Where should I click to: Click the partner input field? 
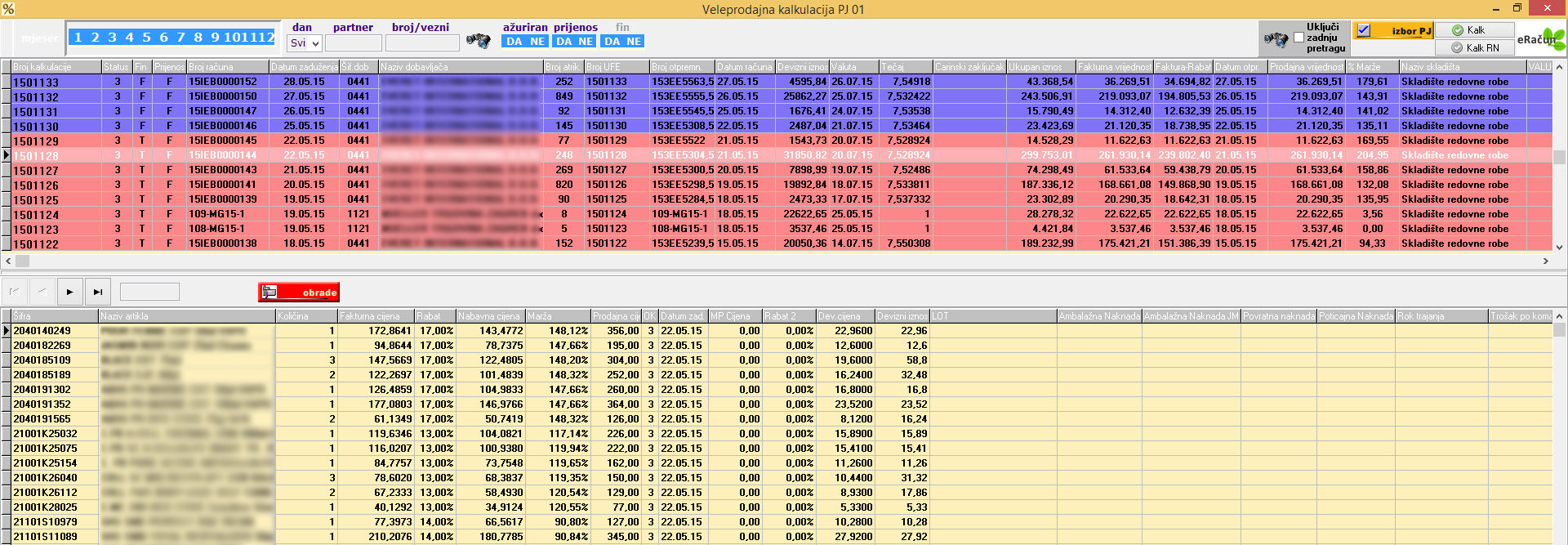coord(353,43)
